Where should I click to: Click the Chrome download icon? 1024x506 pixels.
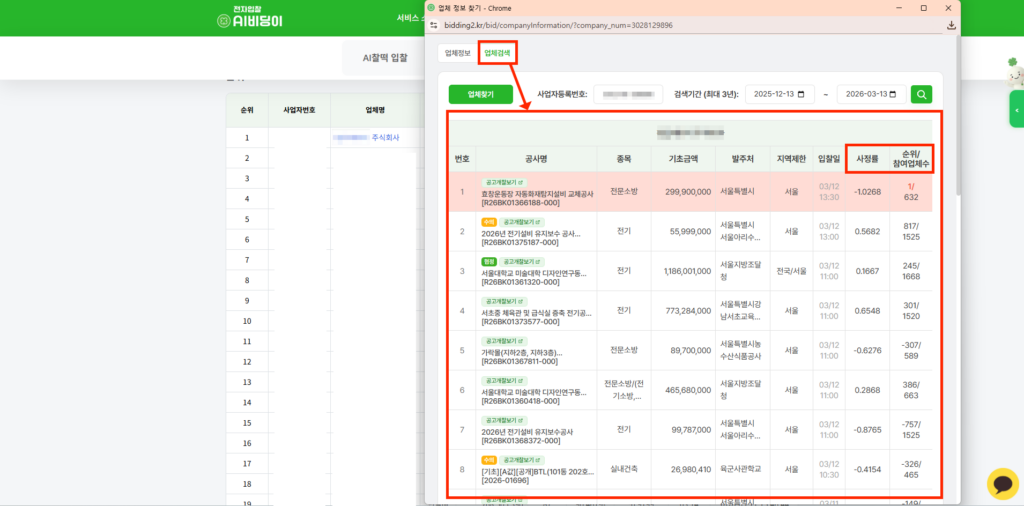click(x=951, y=25)
